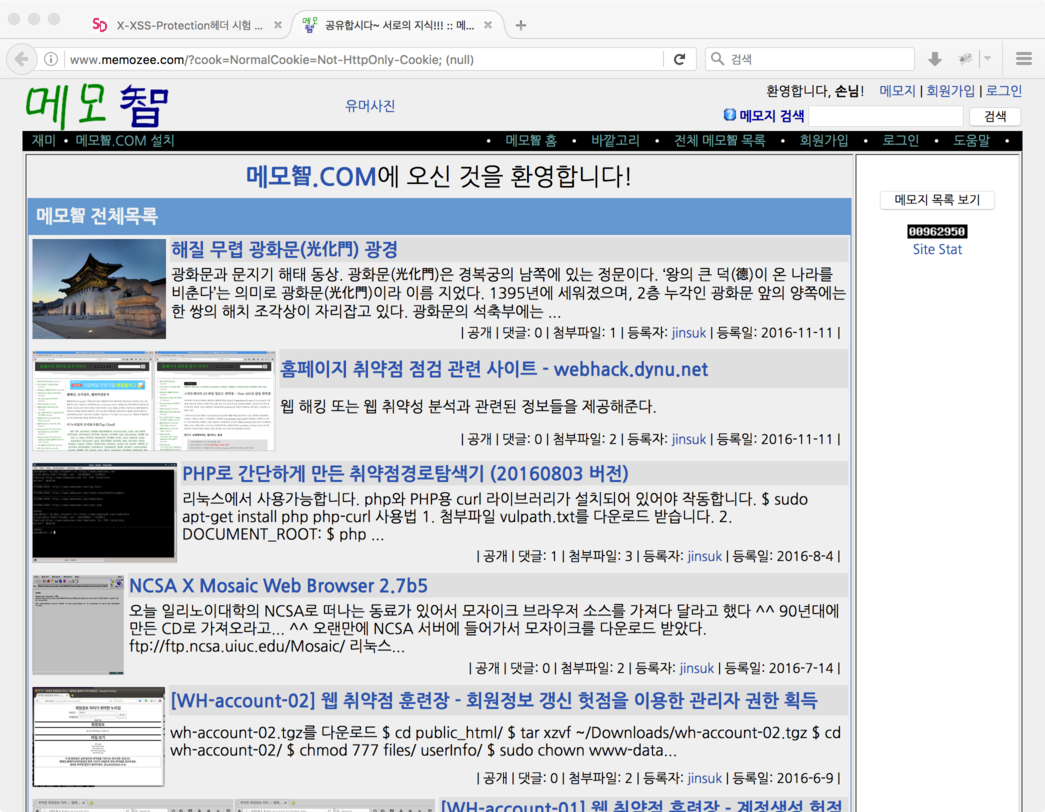Open 전체 메모쨉 목록 in the menu bar

point(719,141)
